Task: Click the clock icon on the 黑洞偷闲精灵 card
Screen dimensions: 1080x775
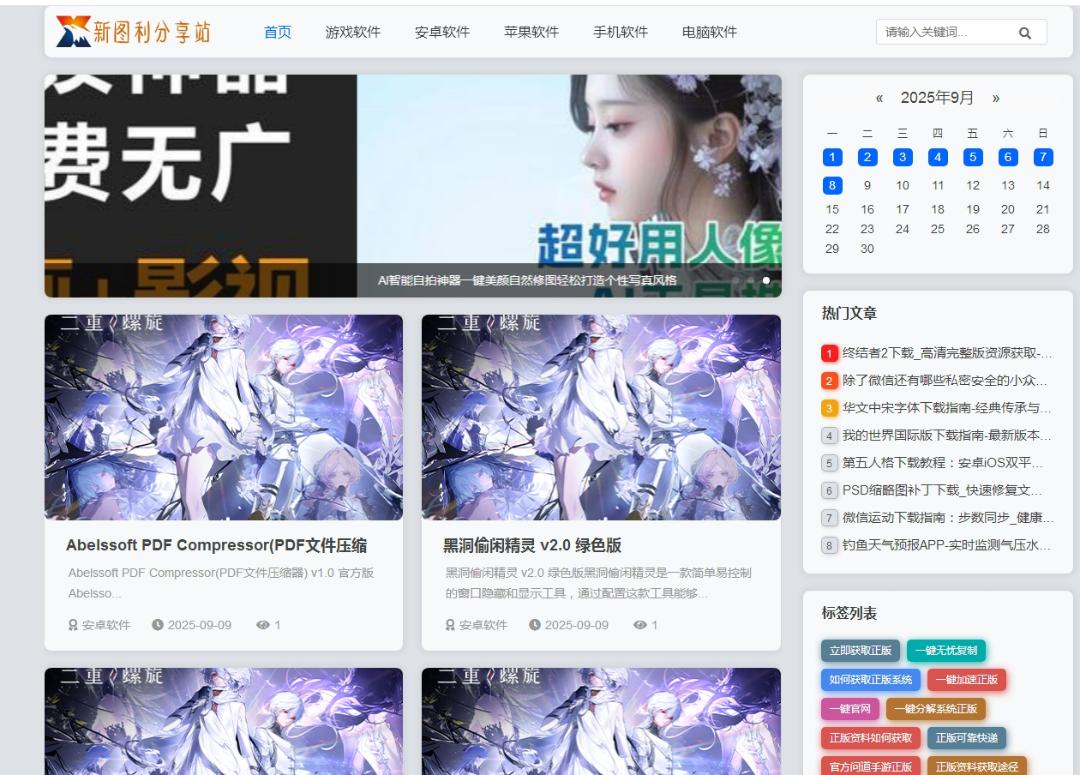Action: coord(534,625)
